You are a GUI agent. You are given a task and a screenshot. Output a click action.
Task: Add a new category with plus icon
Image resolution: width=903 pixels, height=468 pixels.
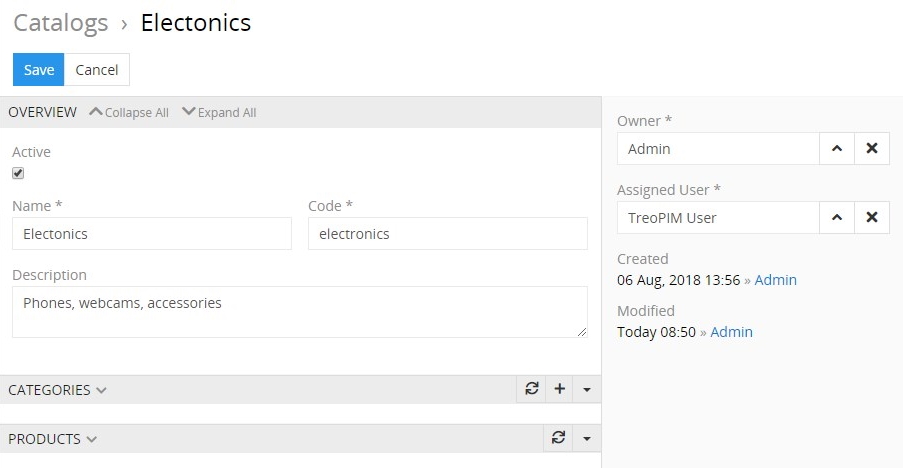pos(559,389)
